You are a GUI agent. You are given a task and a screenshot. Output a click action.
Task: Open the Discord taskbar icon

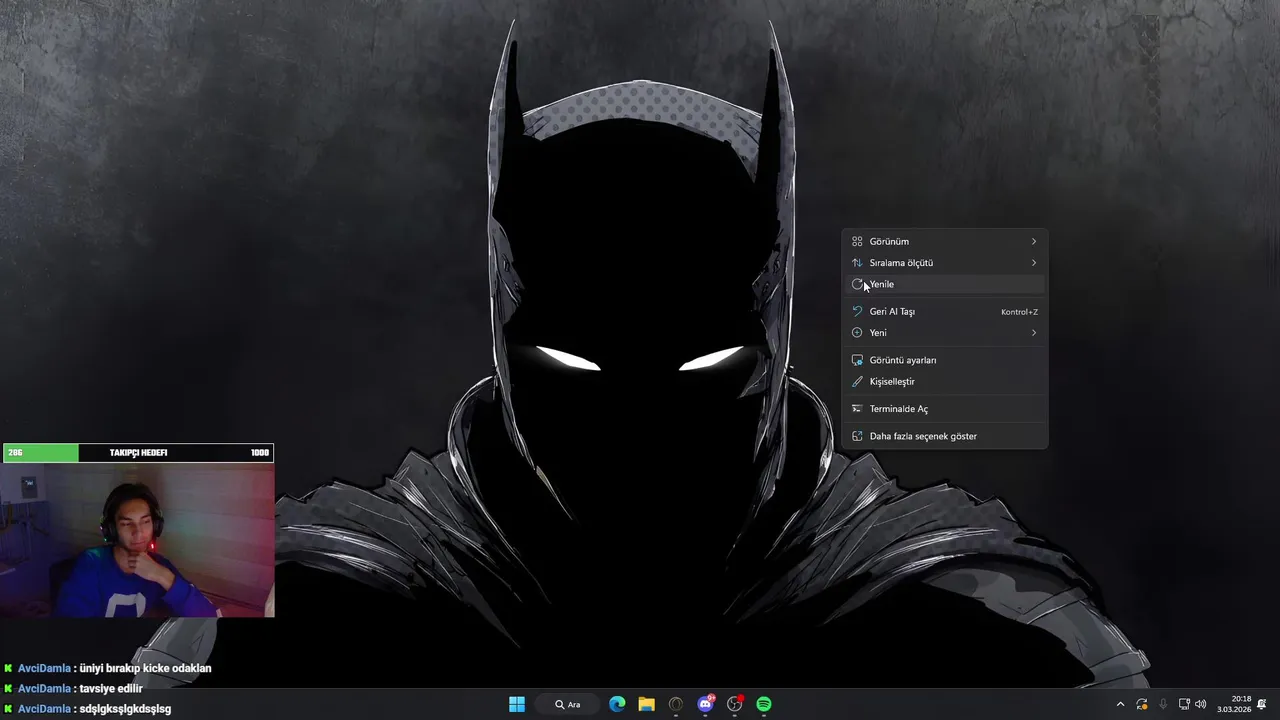pos(706,704)
